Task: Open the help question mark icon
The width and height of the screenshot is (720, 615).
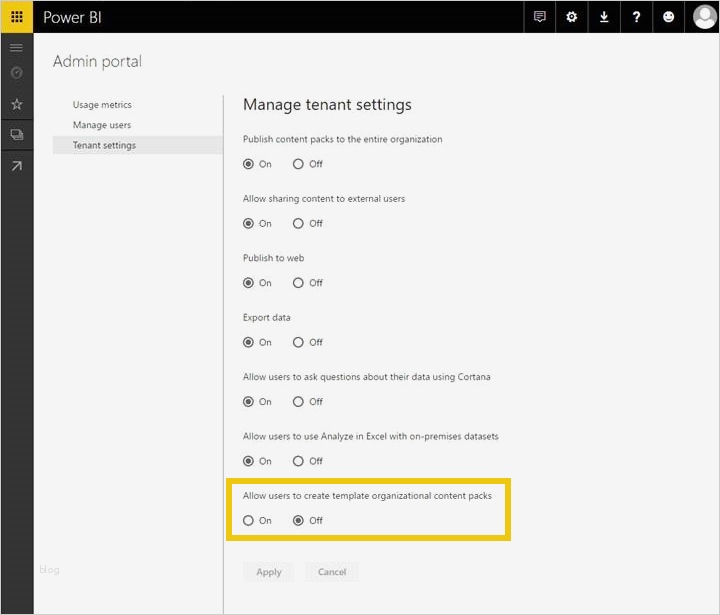Action: click(x=637, y=17)
